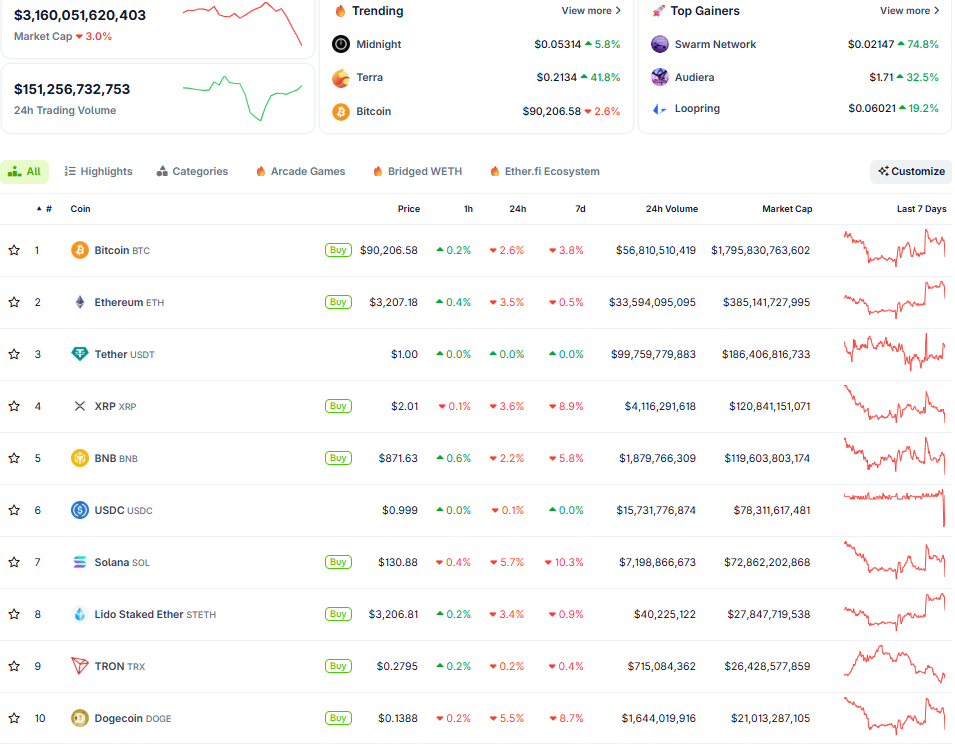Click the Dogecoin coin icon
The width and height of the screenshot is (955, 745).
(79, 718)
